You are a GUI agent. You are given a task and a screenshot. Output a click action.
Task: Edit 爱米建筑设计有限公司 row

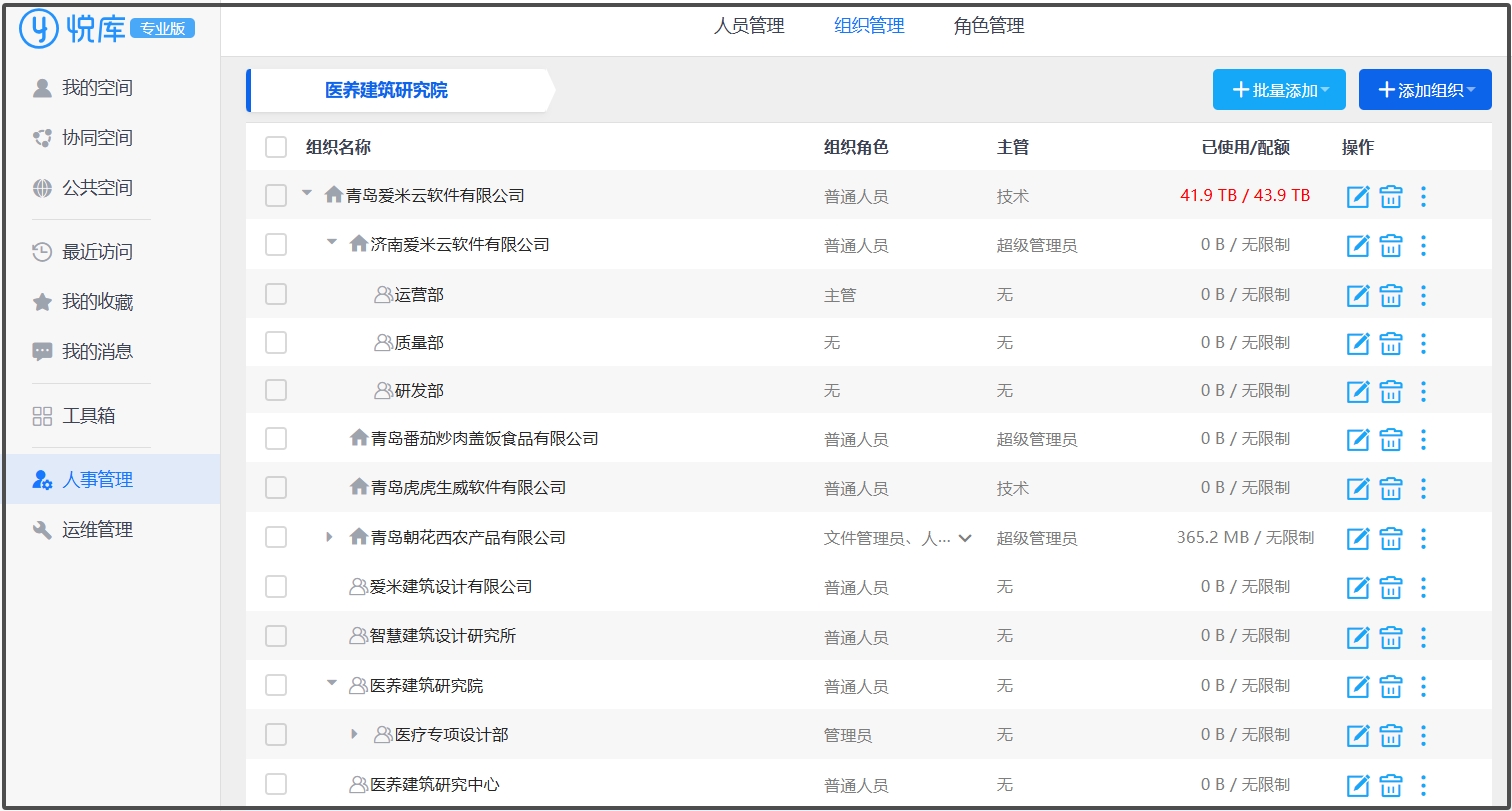pos(1358,587)
